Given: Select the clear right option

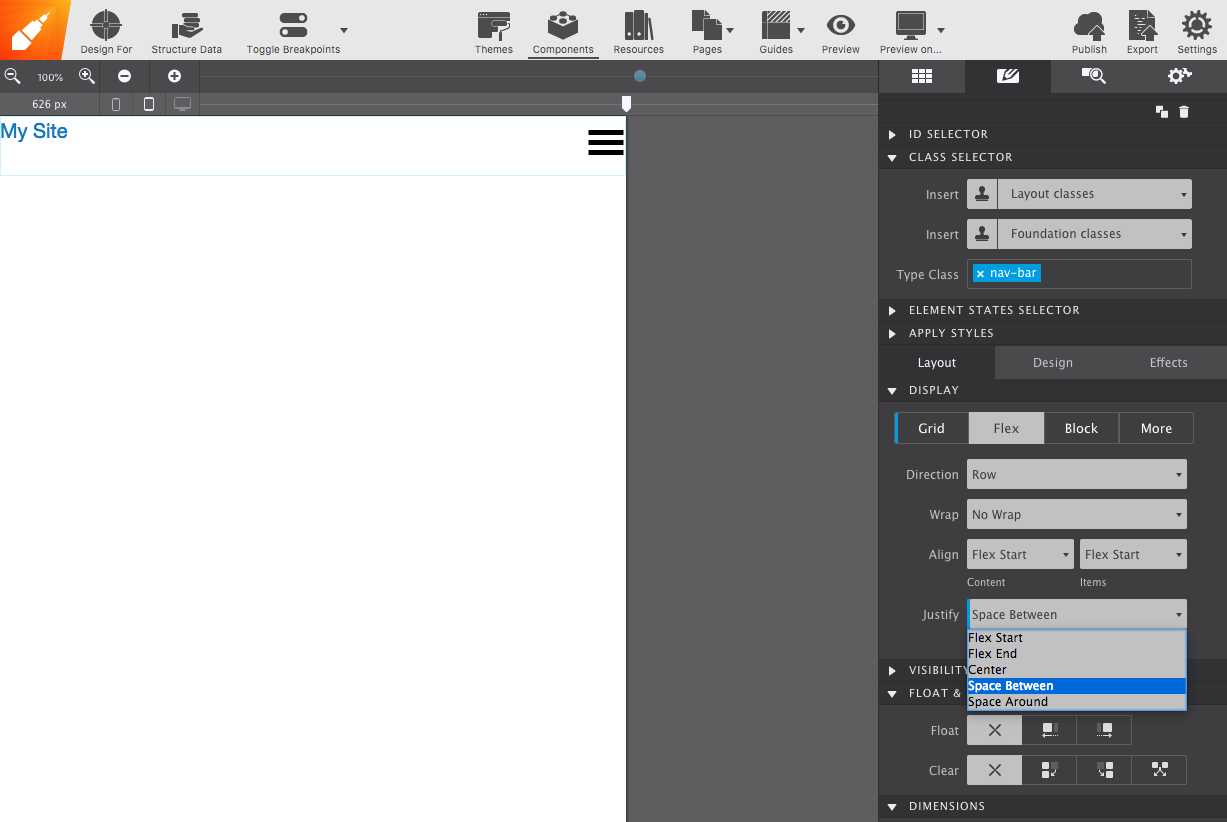Looking at the screenshot, I should pyautogui.click(x=1104, y=770).
